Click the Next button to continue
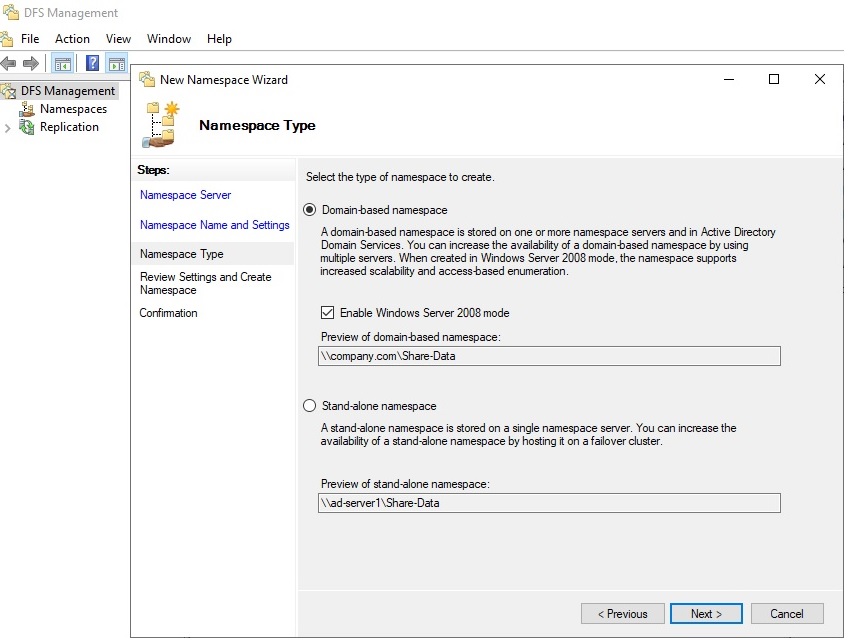The height and width of the screenshot is (644, 848). [706, 613]
